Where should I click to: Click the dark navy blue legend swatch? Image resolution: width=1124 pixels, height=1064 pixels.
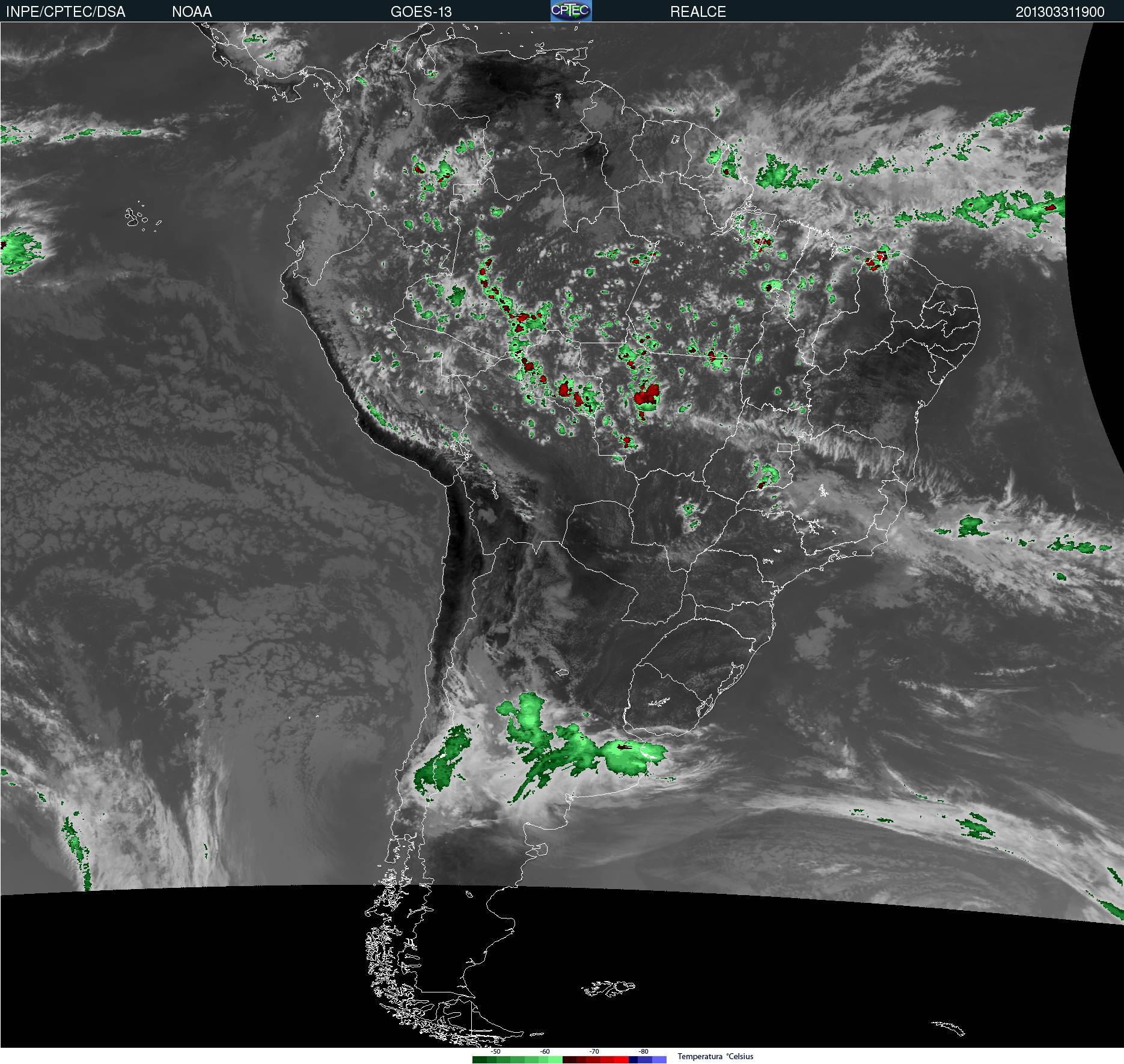(x=634, y=1059)
